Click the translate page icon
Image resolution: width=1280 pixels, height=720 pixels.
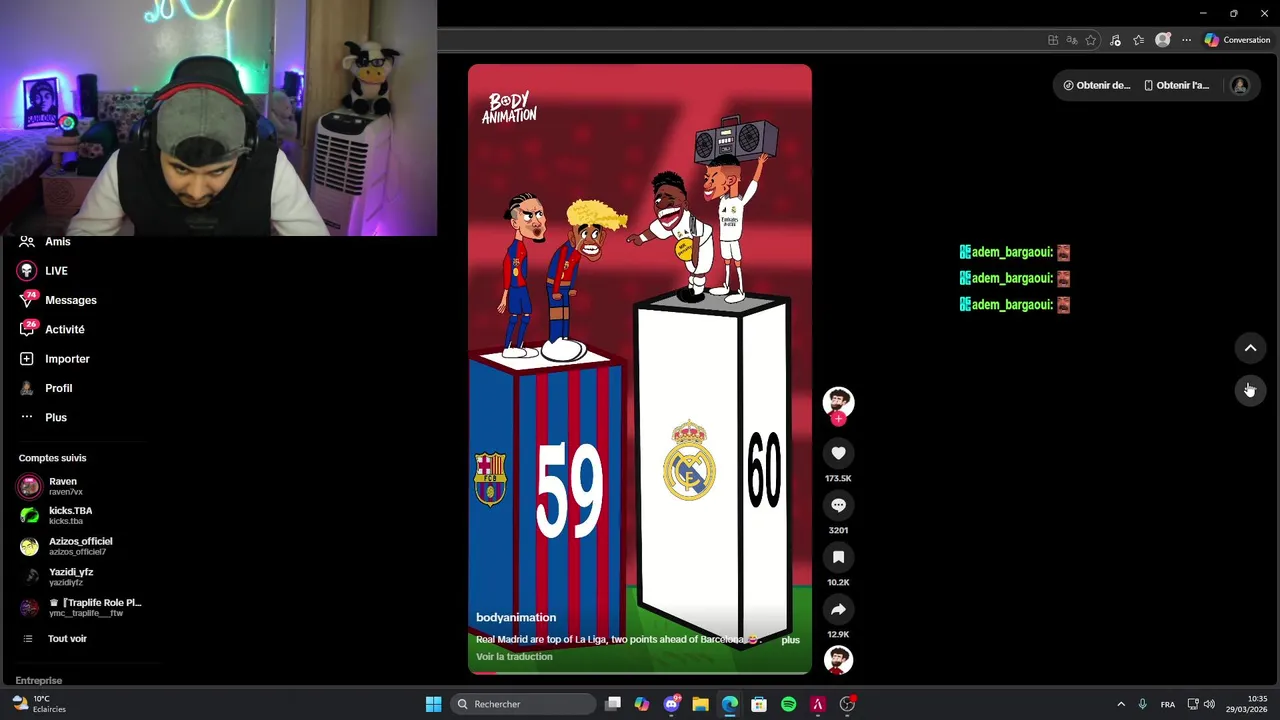[x=1071, y=40]
